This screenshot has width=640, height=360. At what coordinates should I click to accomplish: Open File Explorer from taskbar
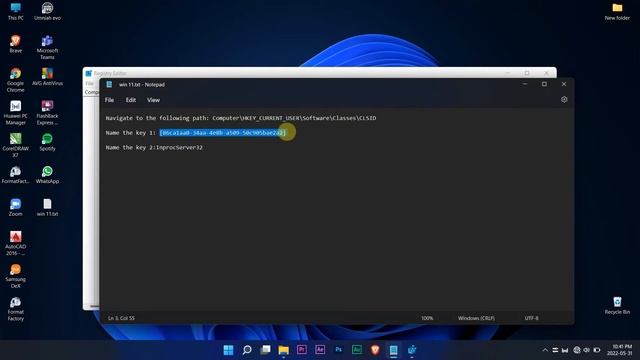pyautogui.click(x=284, y=350)
